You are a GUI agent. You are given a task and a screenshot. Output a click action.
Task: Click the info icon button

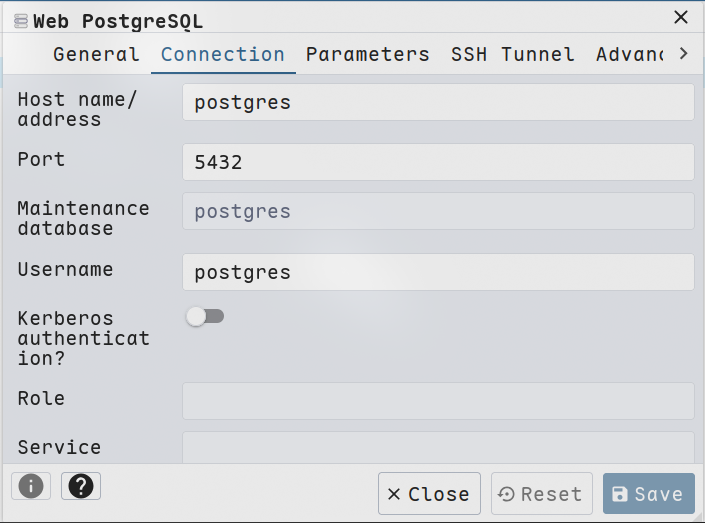tap(31, 486)
